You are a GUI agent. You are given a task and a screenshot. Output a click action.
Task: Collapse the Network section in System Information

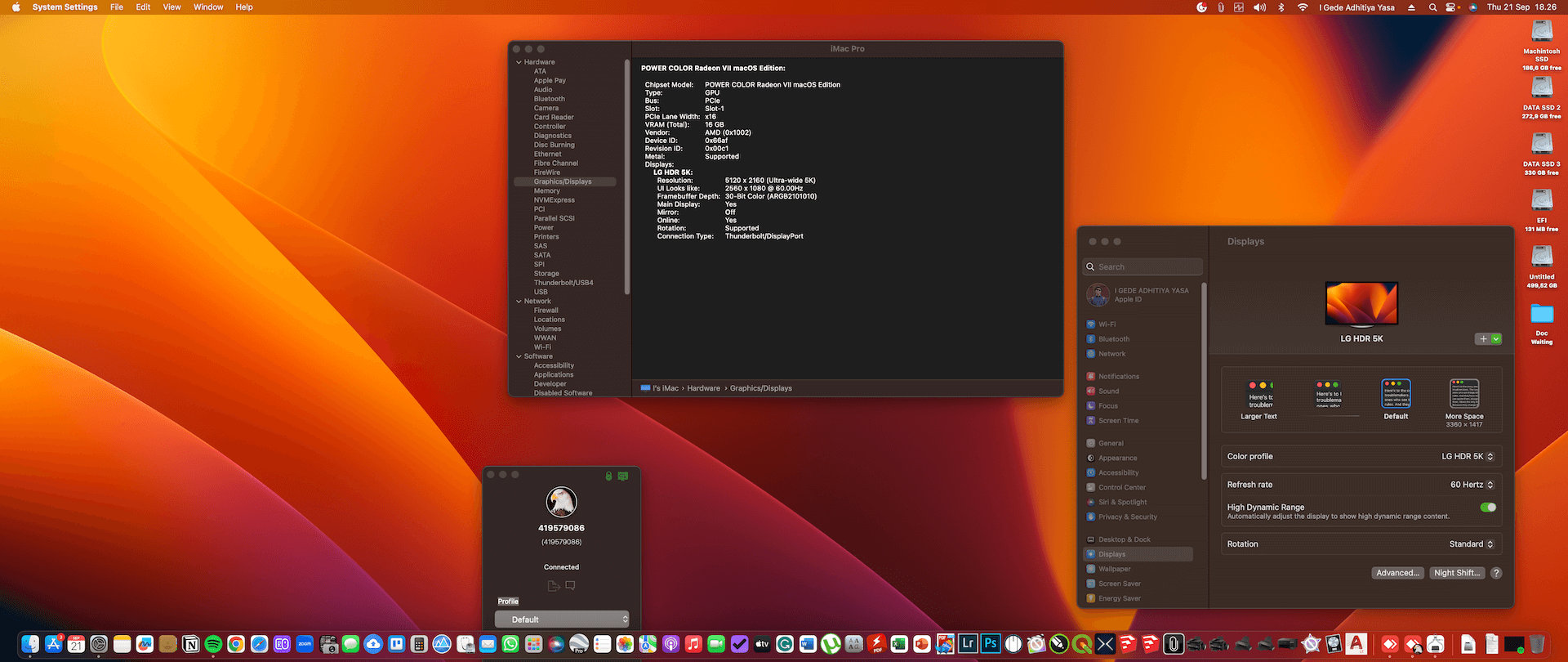coord(519,302)
